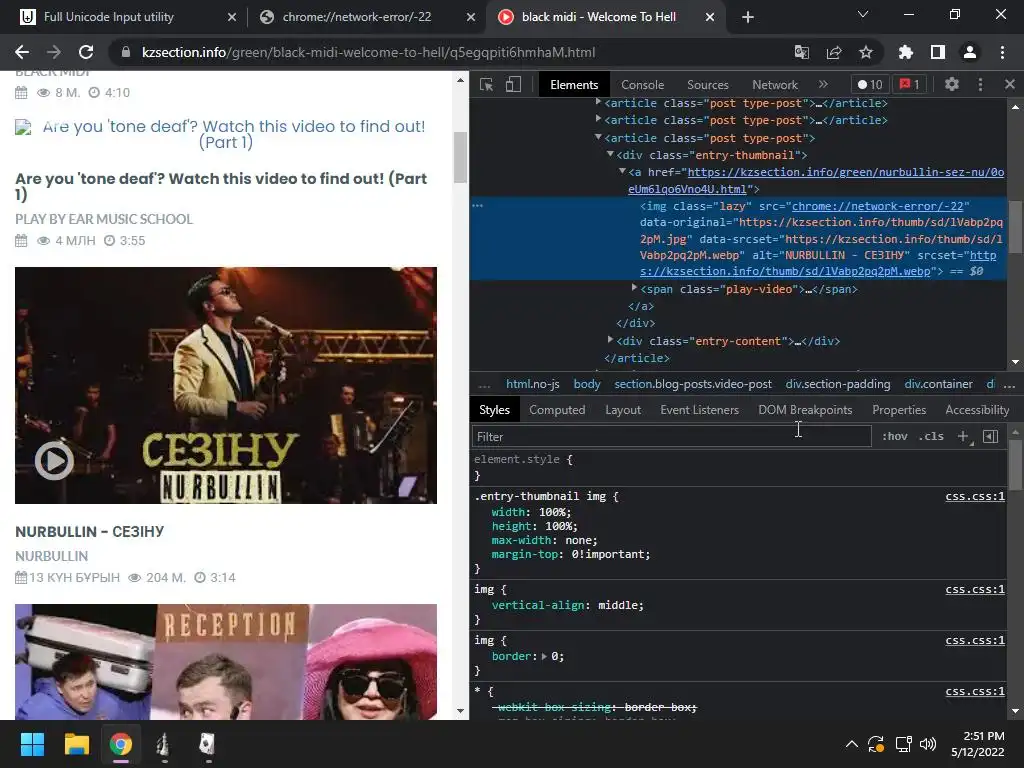Open a new browser tab
This screenshot has height=768, width=1024.
click(x=748, y=17)
